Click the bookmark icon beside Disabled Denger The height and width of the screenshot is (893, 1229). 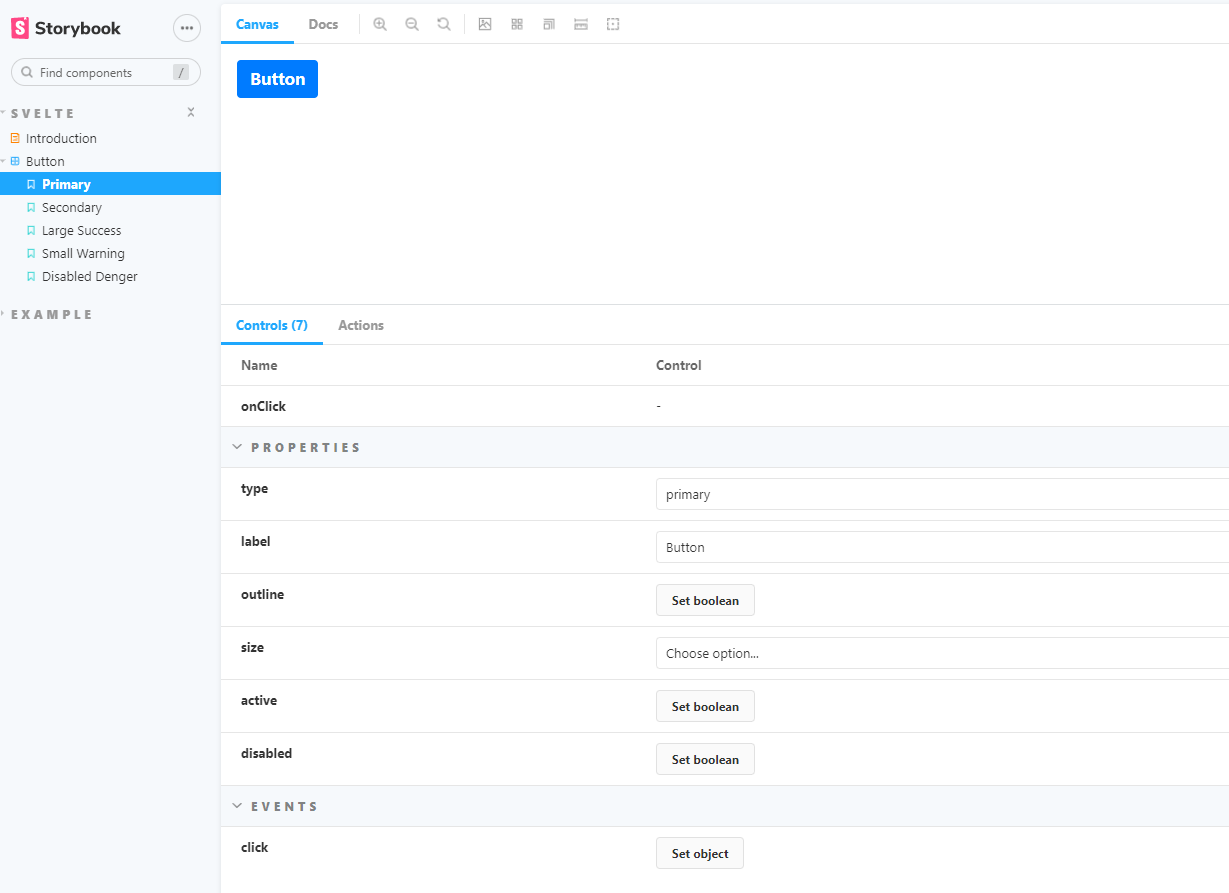(x=31, y=276)
